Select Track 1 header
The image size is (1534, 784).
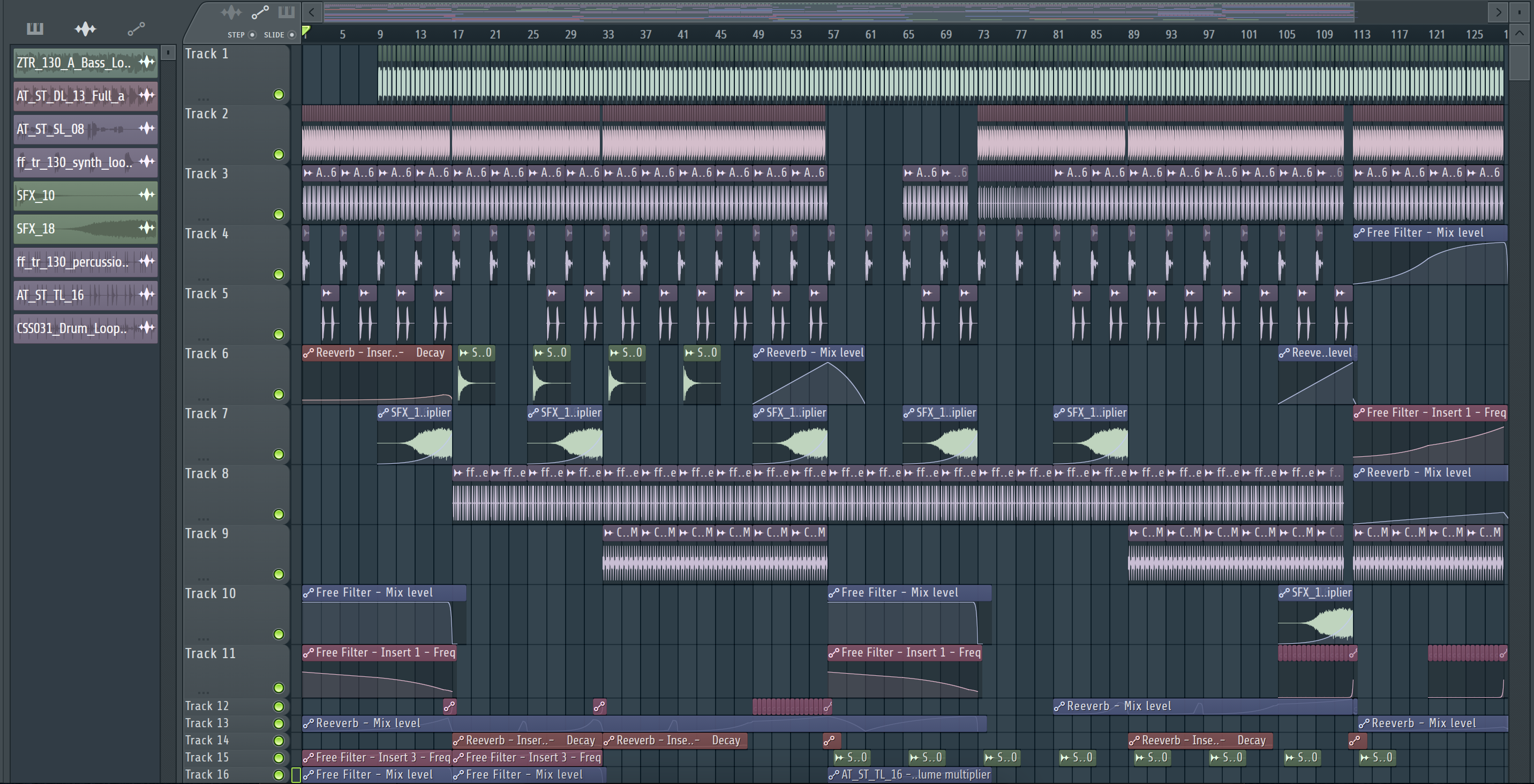coord(236,74)
